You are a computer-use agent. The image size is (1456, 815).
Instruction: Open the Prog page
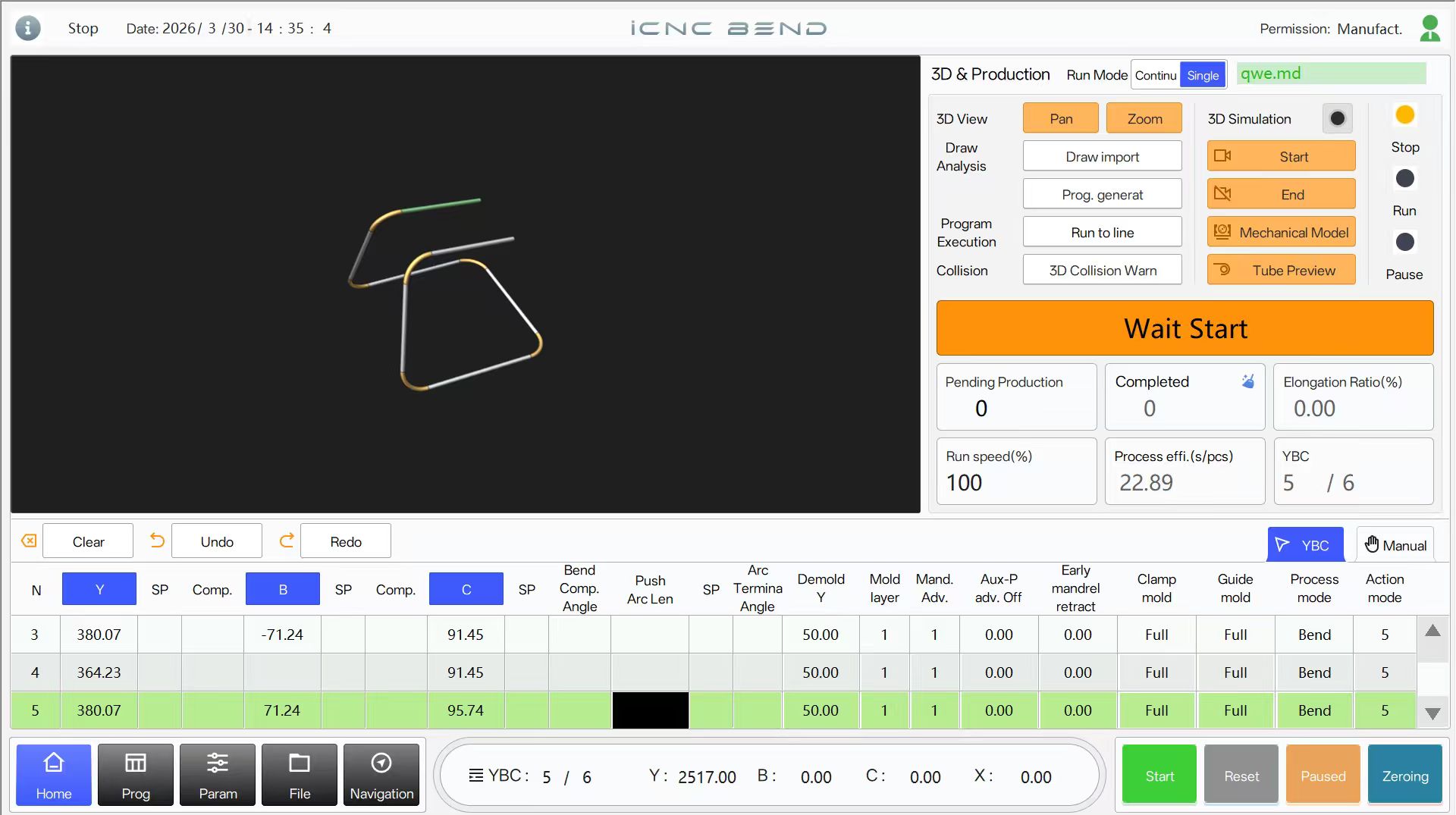136,775
